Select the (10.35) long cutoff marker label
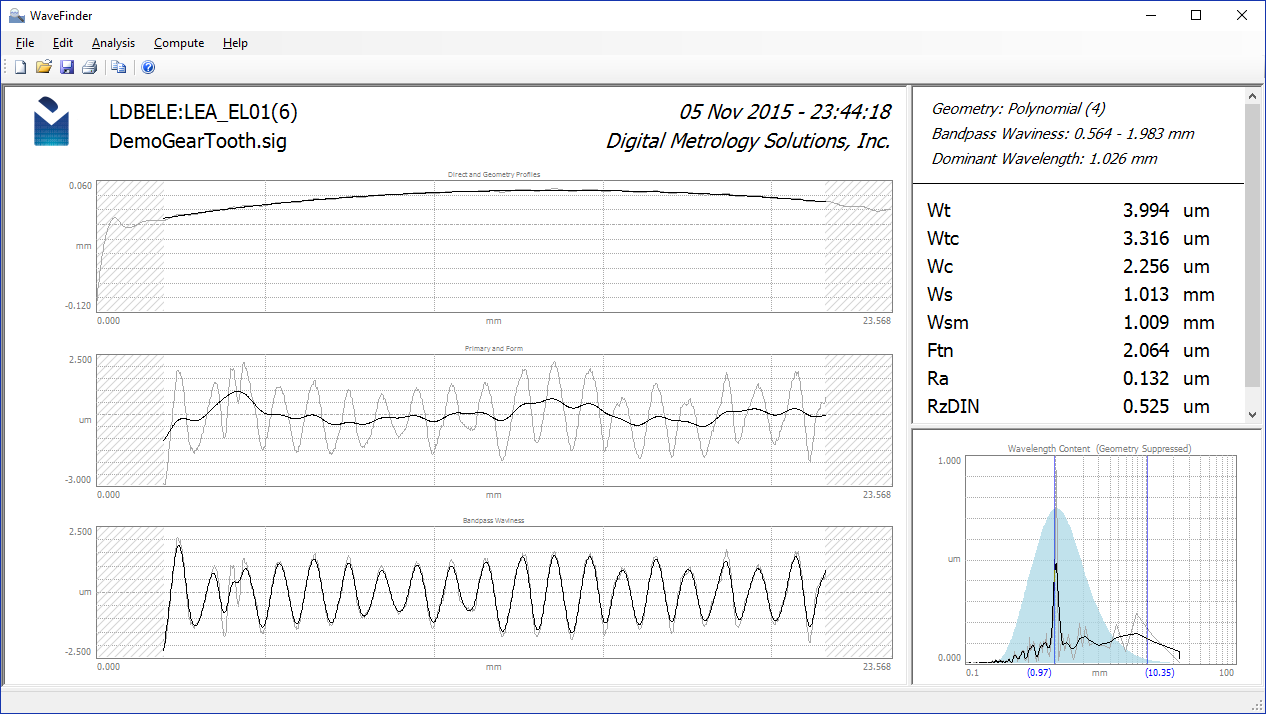The height and width of the screenshot is (714, 1266). pos(1160,673)
